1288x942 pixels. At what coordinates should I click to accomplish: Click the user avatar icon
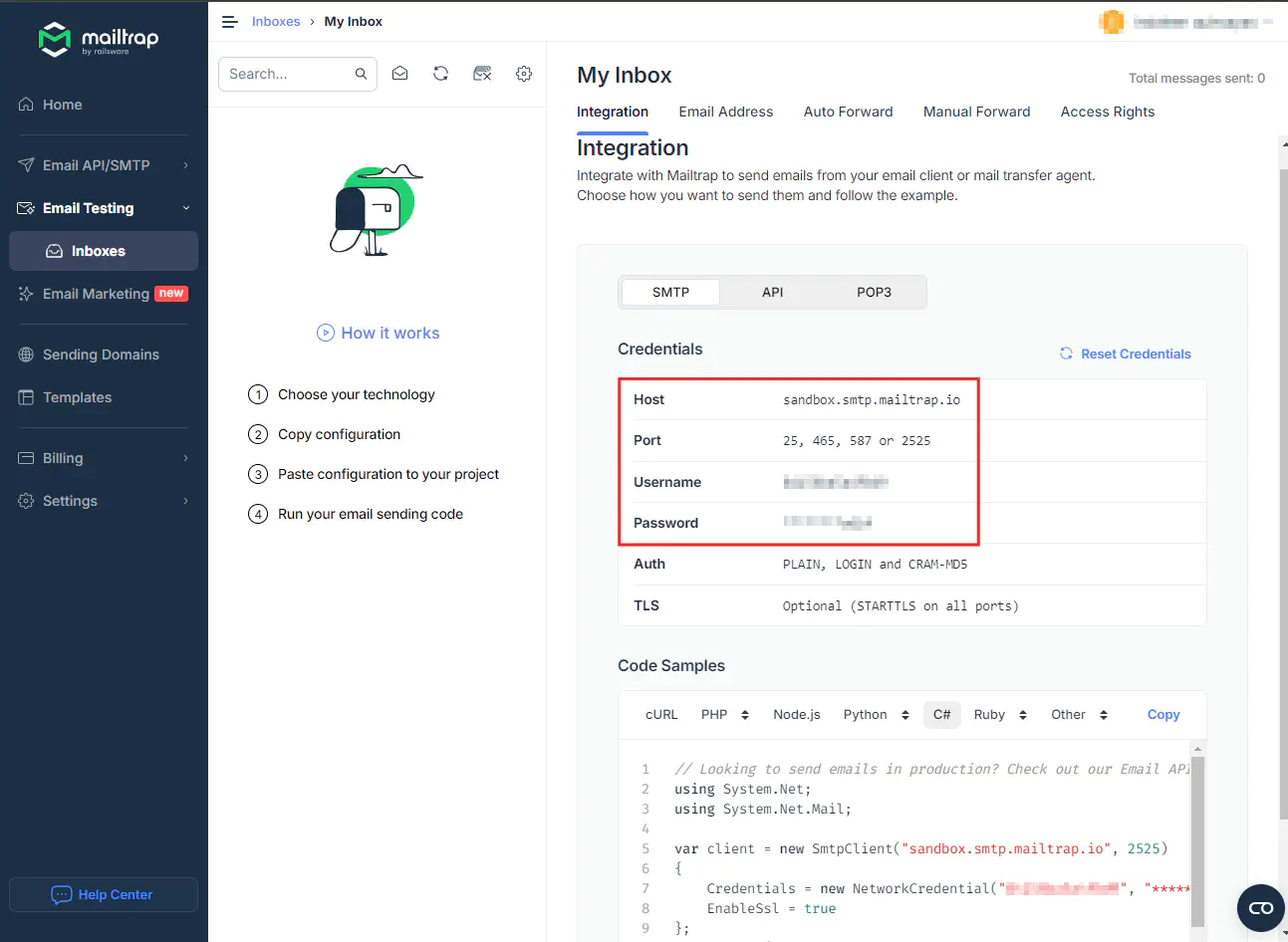[1112, 22]
